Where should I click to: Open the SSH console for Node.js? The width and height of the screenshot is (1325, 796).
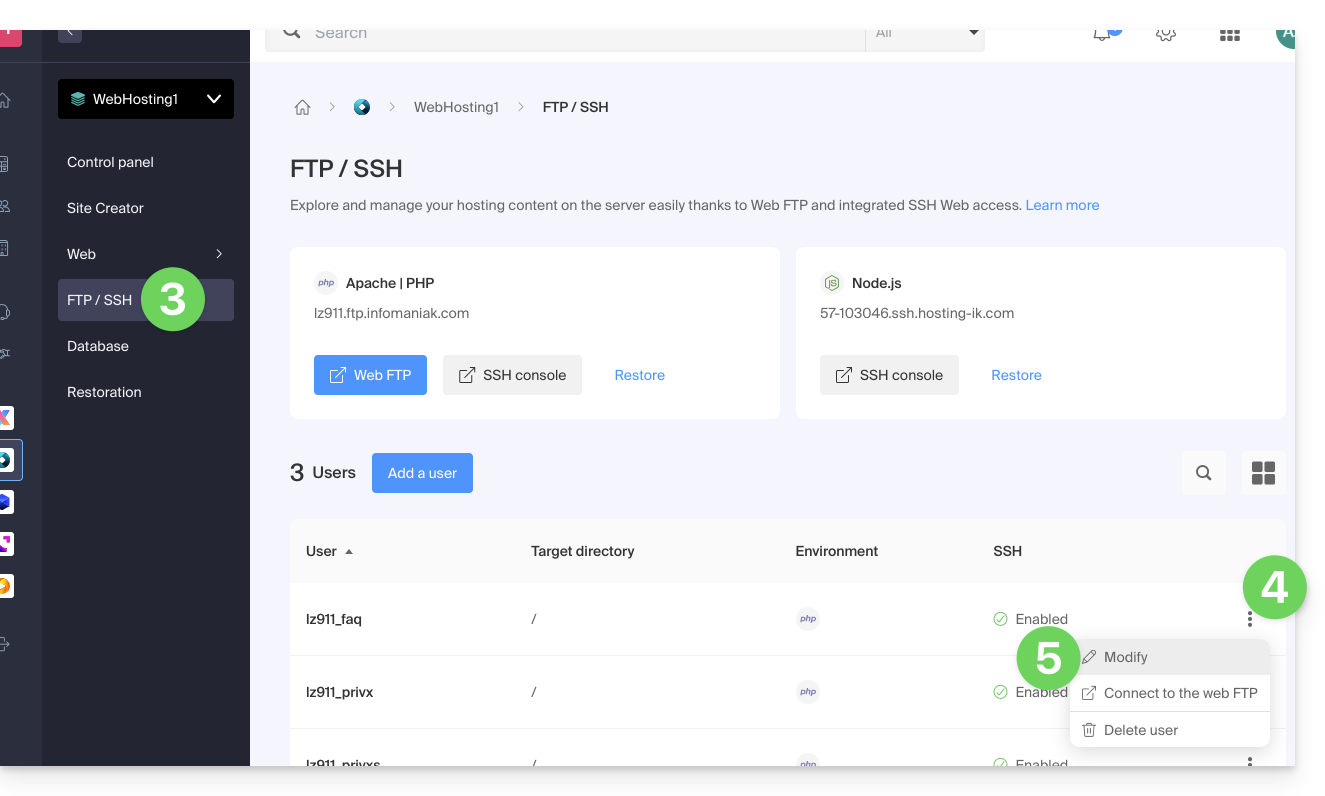point(889,375)
